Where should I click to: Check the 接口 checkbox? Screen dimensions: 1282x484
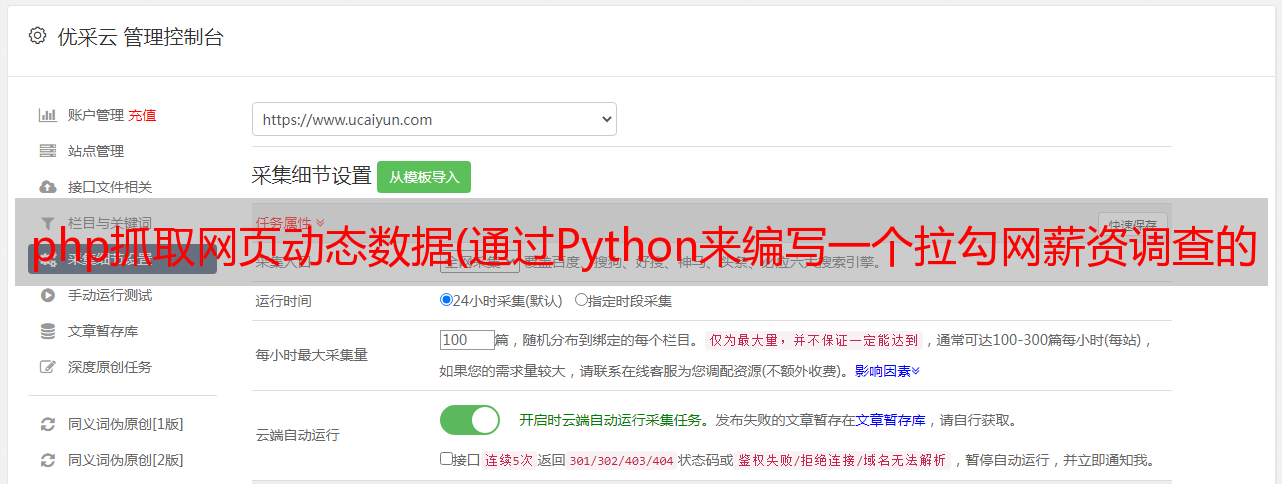click(446, 459)
